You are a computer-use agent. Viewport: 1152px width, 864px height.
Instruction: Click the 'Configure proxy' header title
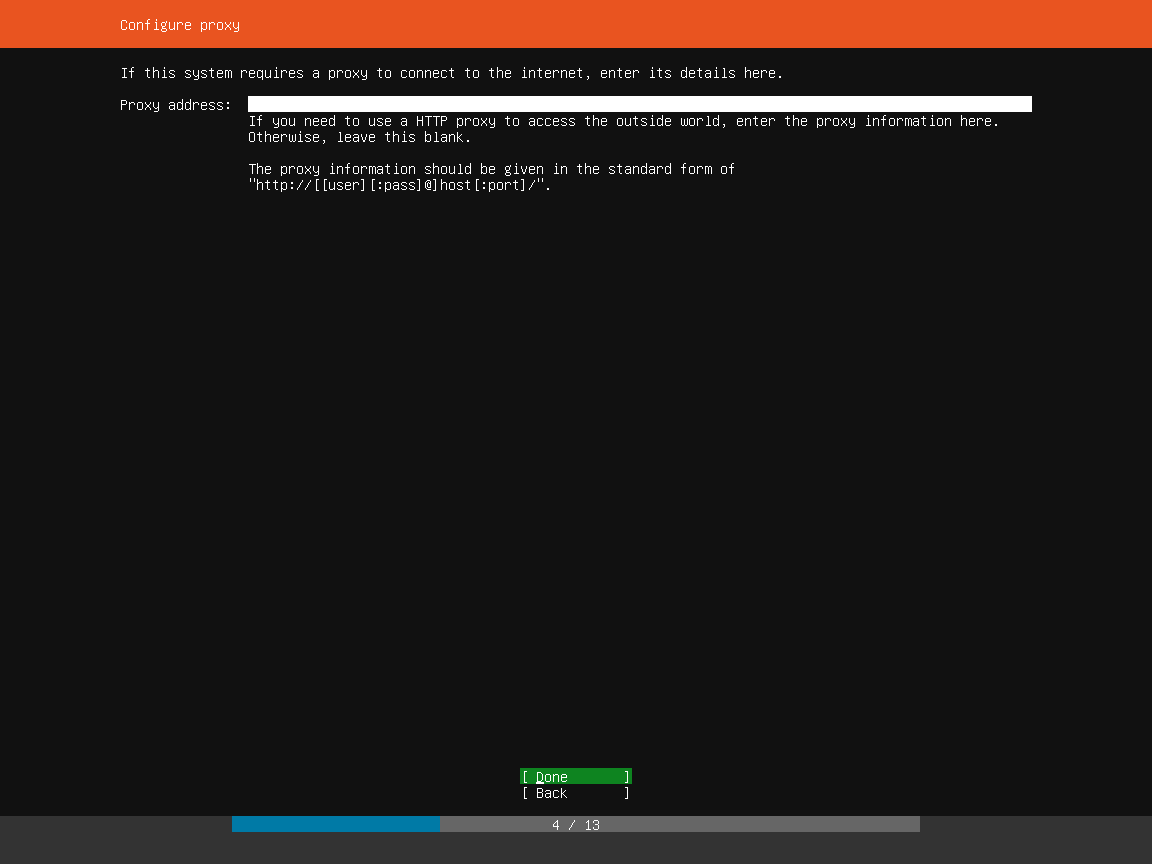180,25
